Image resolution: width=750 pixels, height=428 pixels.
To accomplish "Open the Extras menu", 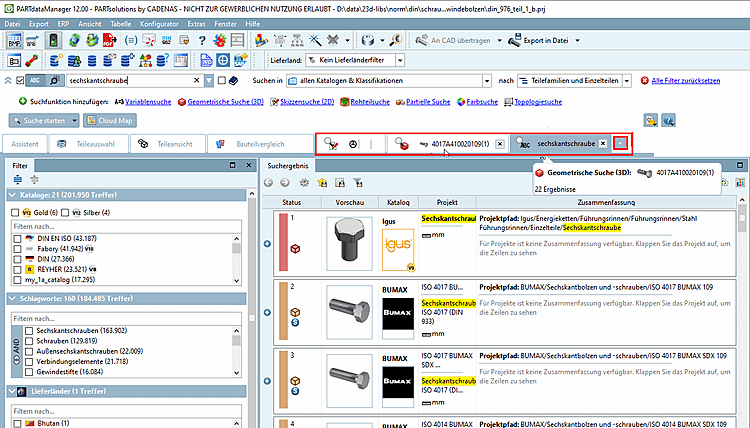I will (x=196, y=23).
